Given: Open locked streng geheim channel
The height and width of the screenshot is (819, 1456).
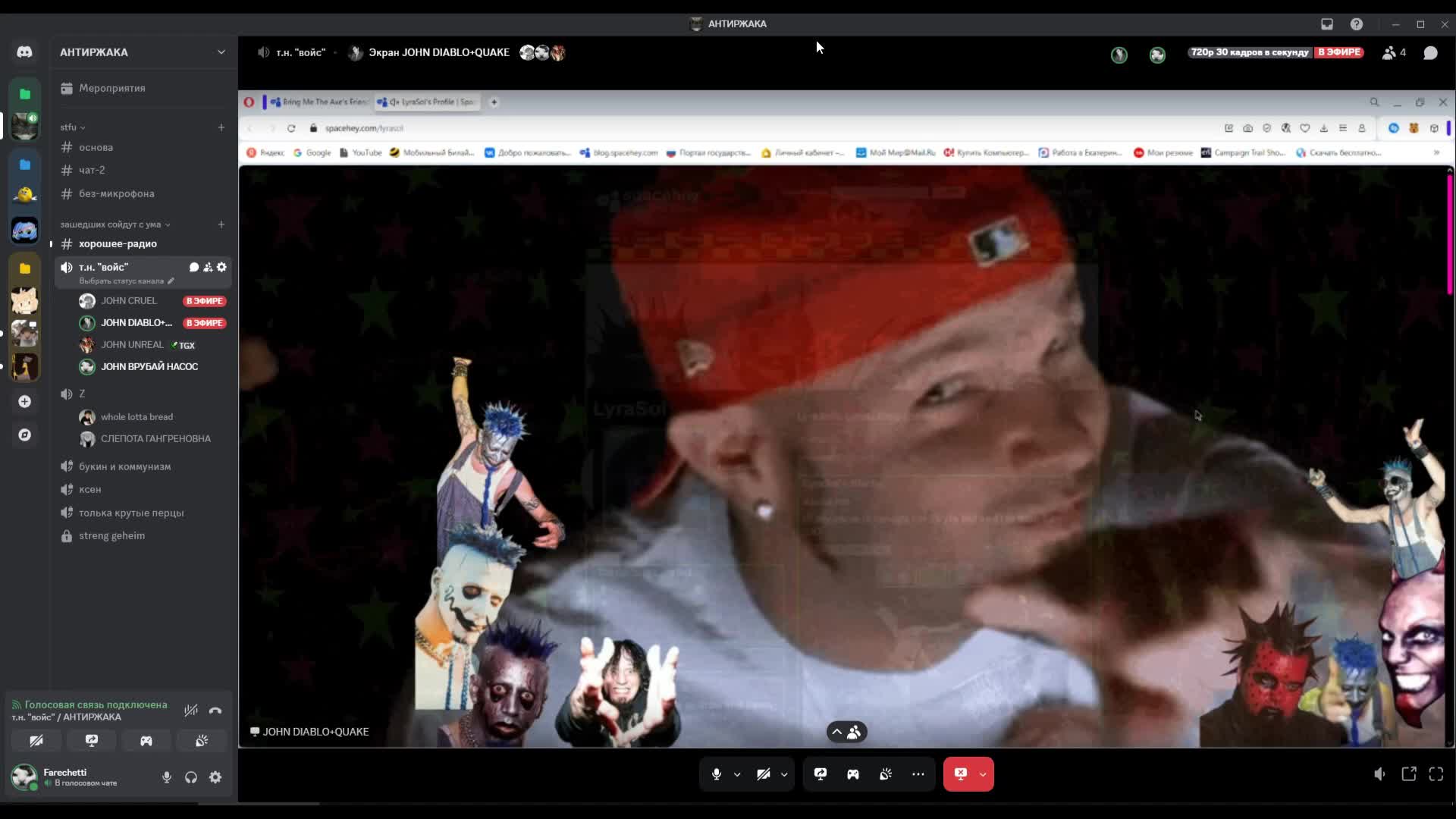Looking at the screenshot, I should (143, 535).
